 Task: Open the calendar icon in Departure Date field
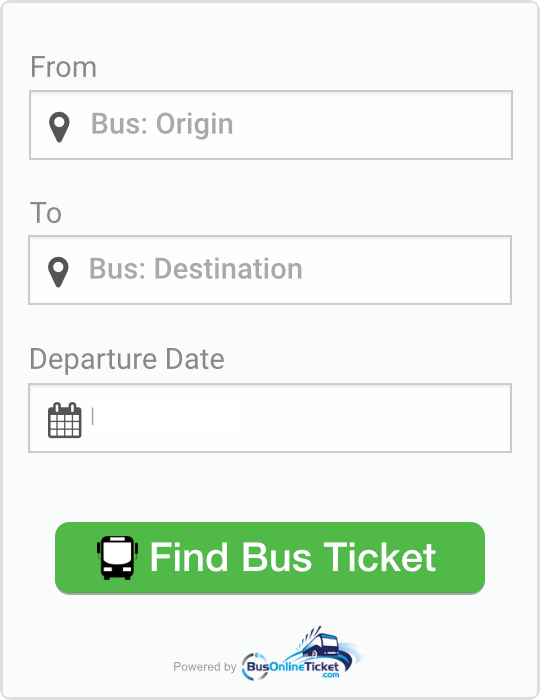pyautogui.click(x=65, y=420)
